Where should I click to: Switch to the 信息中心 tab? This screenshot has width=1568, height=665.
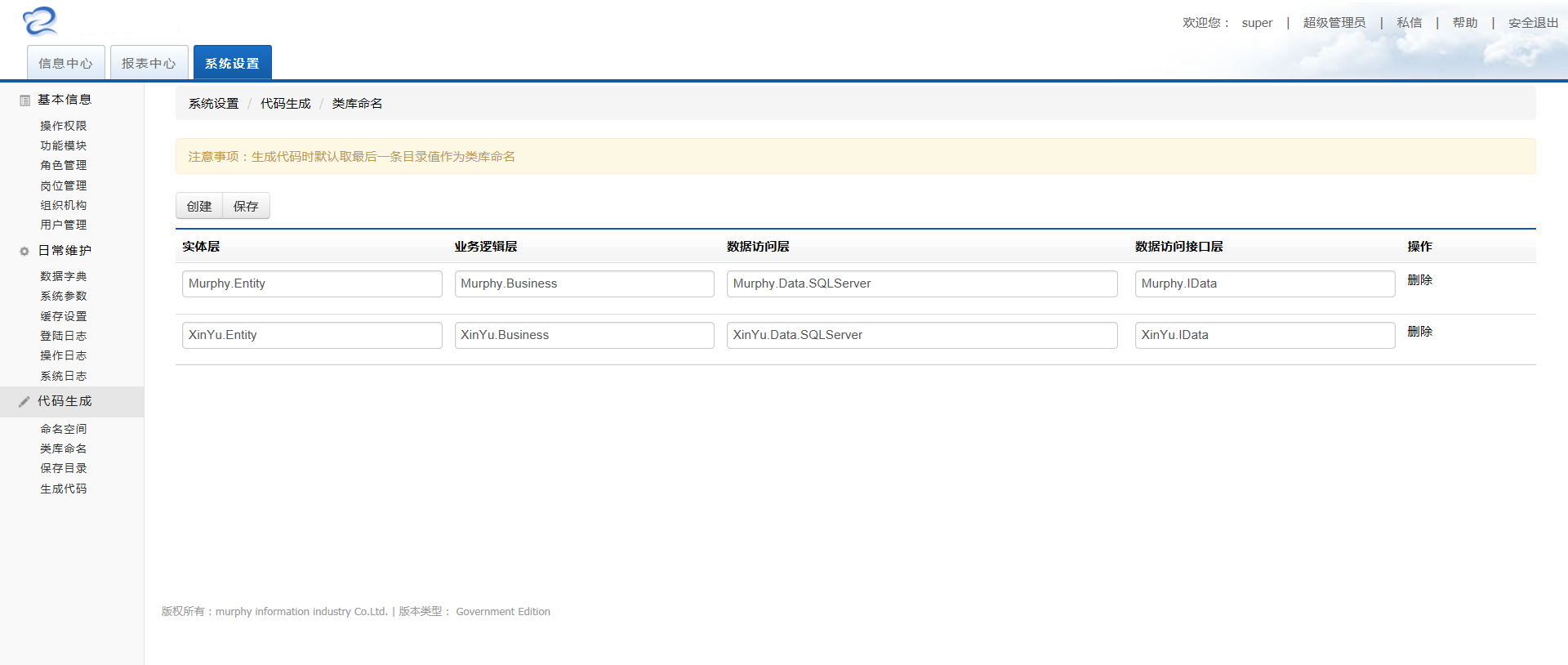(x=65, y=63)
